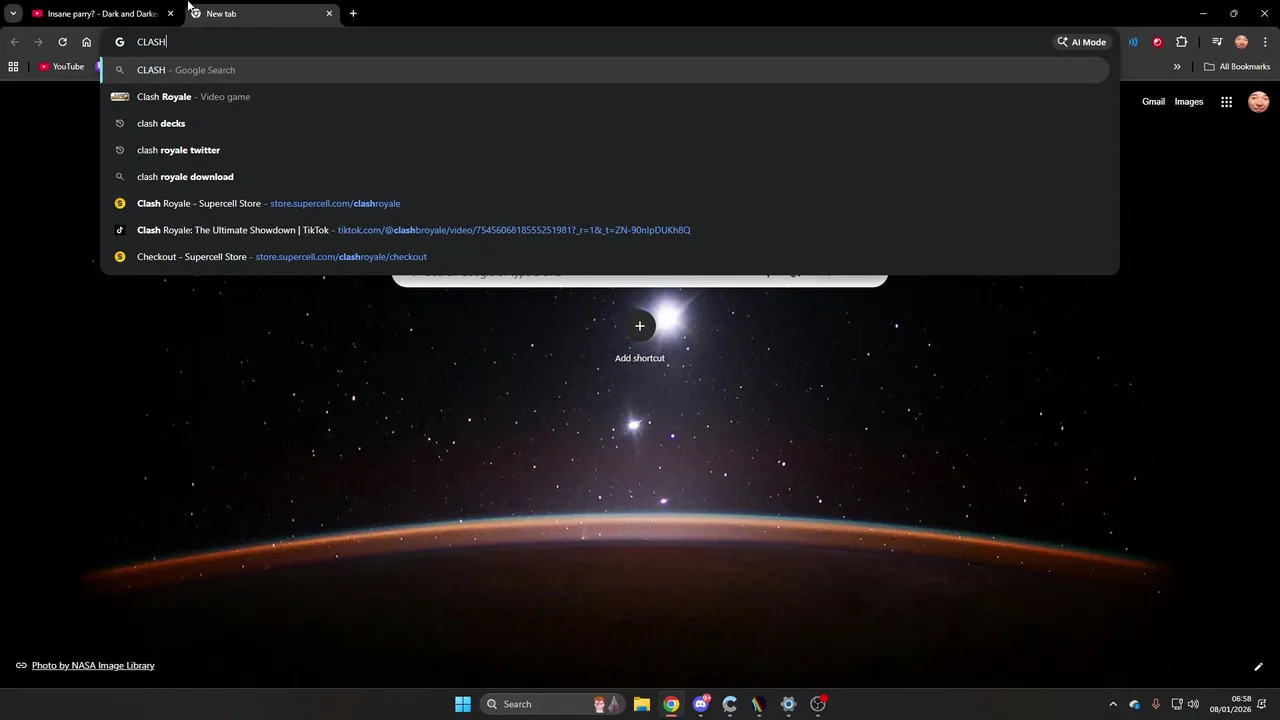Open the media controls playlist icon
1280x720 pixels.
click(1217, 42)
